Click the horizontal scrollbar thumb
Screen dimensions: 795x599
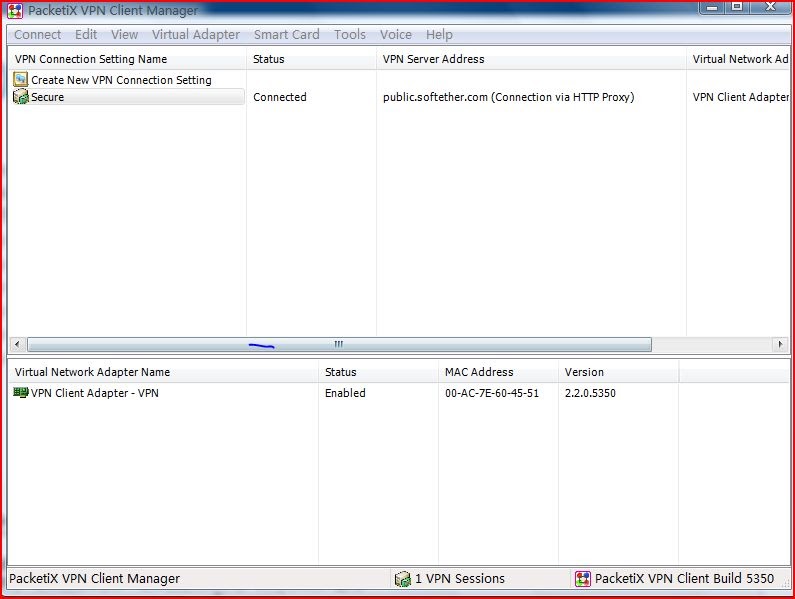(339, 344)
